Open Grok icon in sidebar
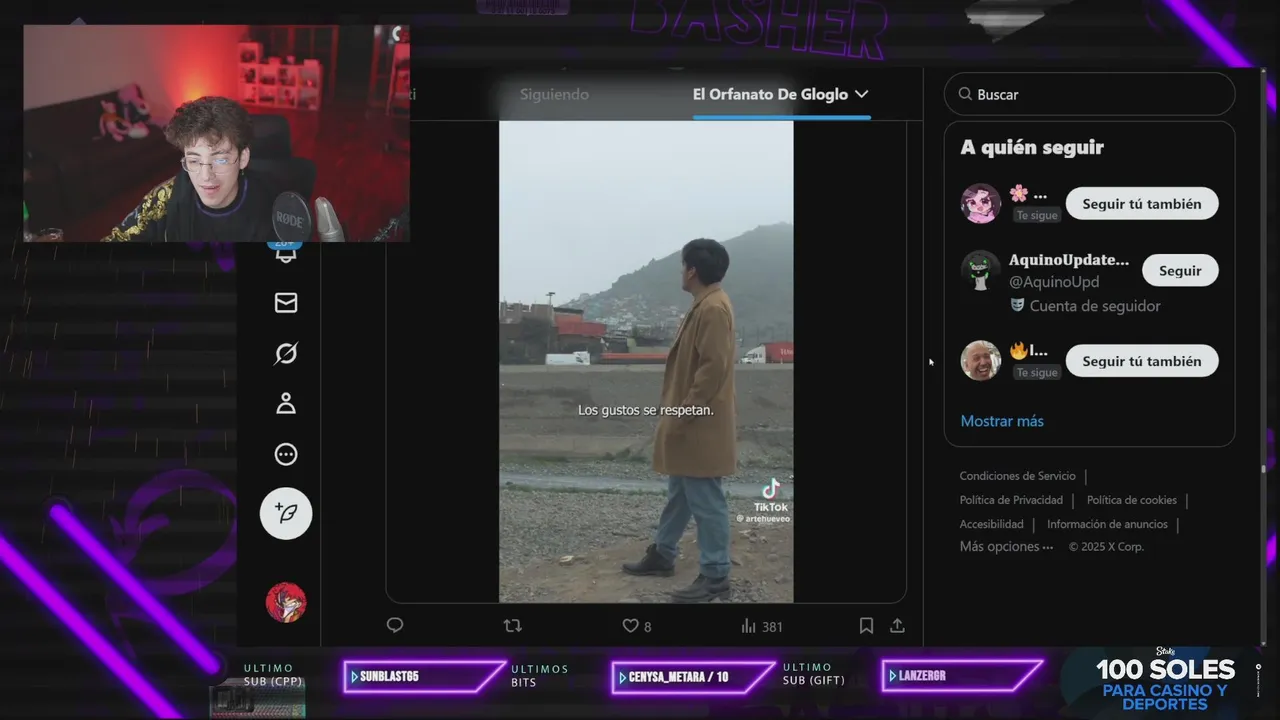Screen dimensions: 1280x720 tap(286, 353)
